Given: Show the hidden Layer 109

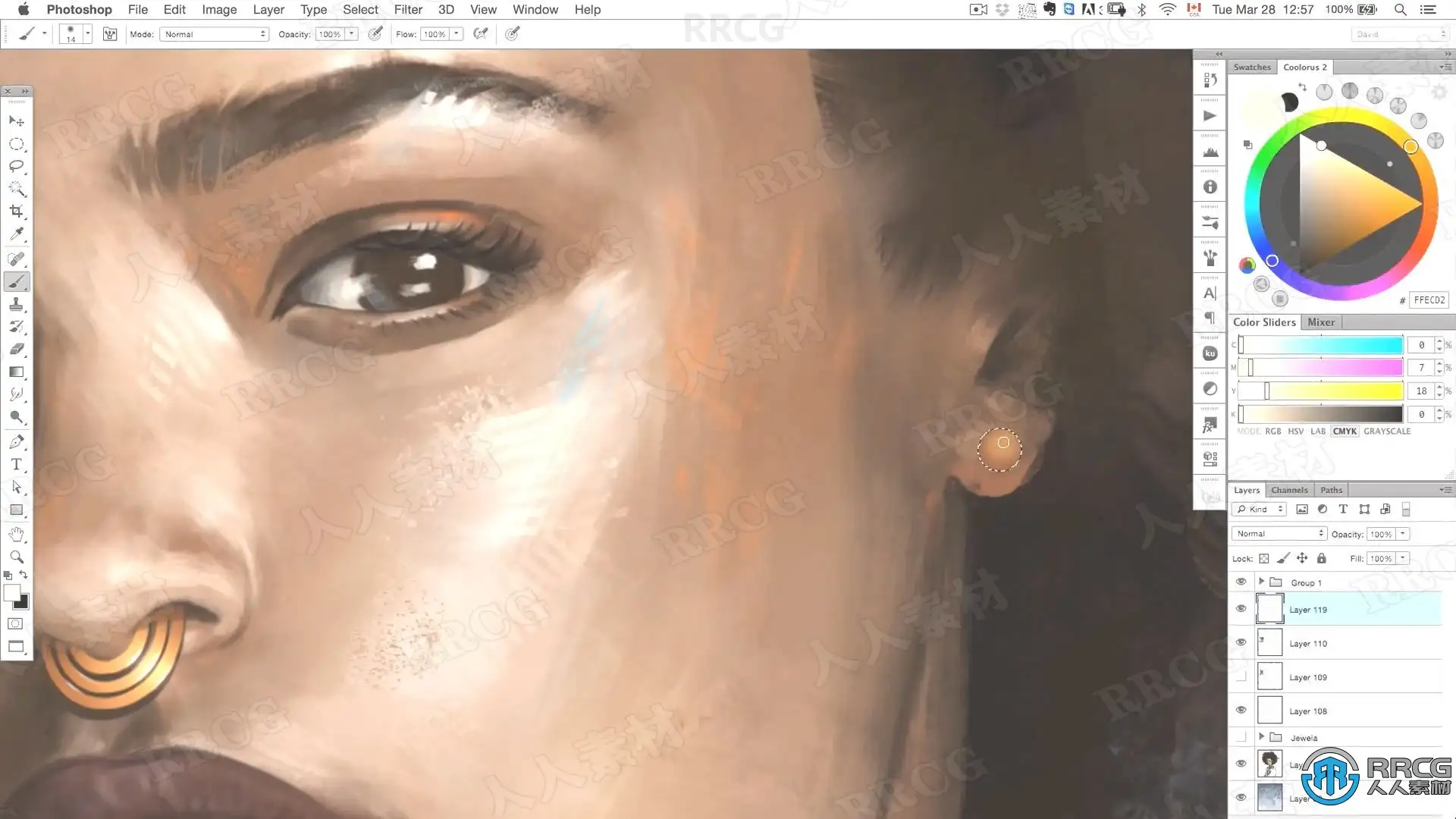Looking at the screenshot, I should [1241, 676].
